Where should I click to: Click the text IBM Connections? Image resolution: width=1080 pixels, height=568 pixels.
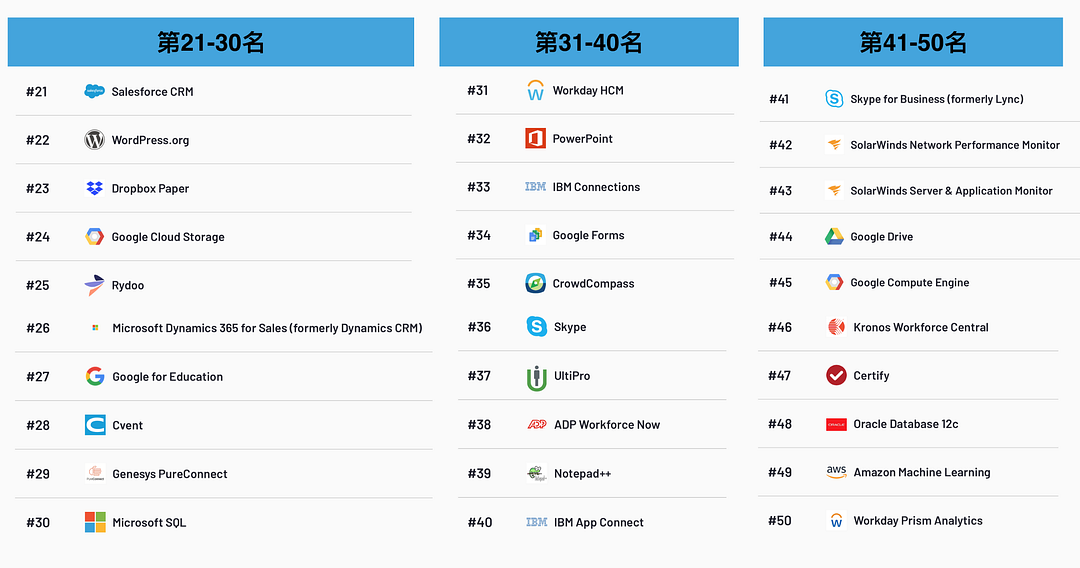tap(596, 187)
